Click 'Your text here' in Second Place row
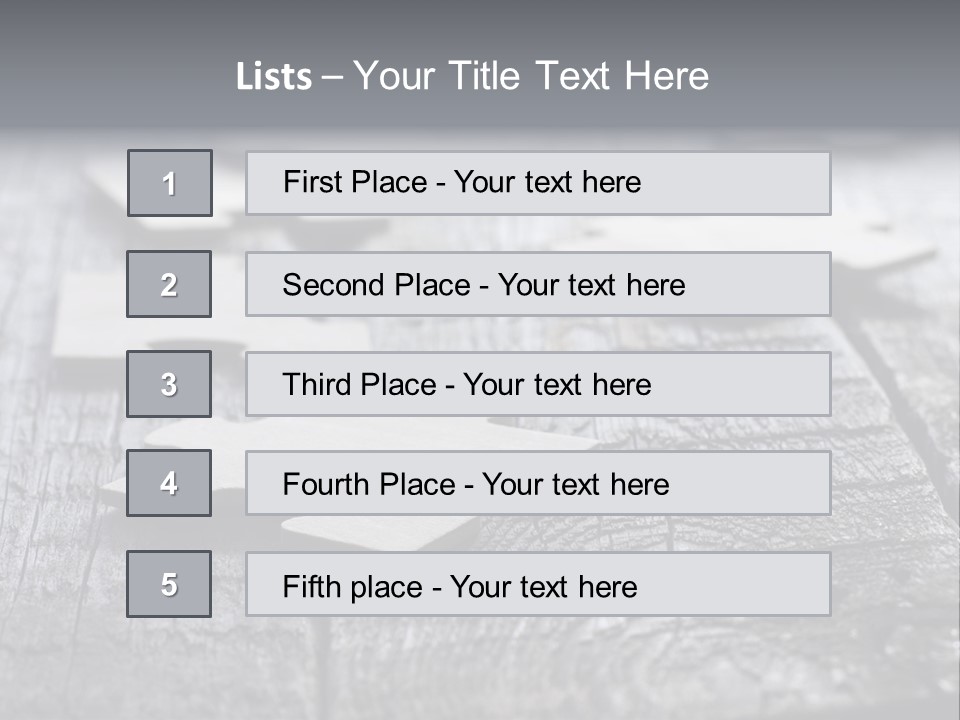Viewport: 960px width, 720px height. click(591, 285)
